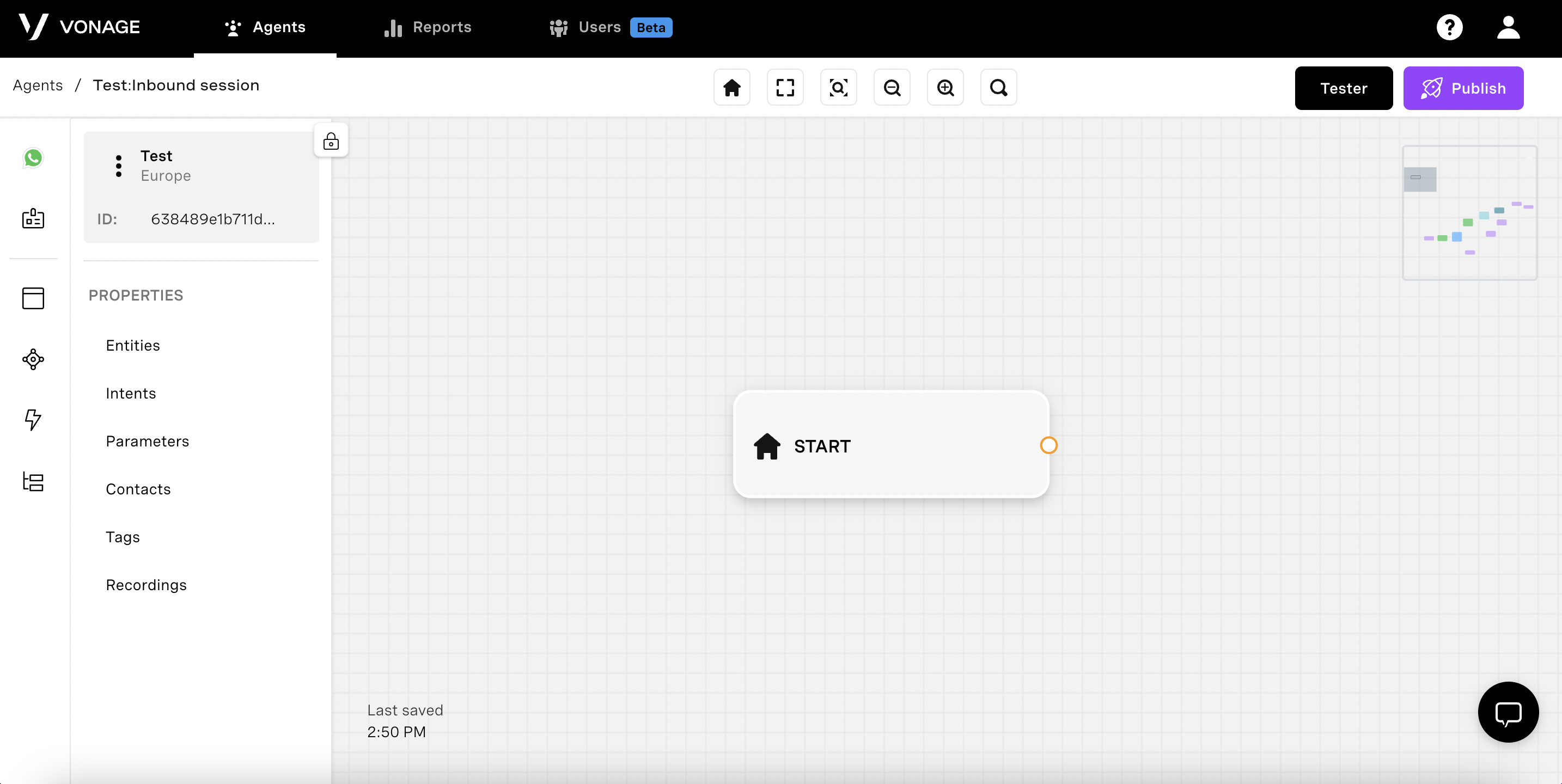
Task: Toggle the sidebar lock icon
Action: (x=331, y=141)
